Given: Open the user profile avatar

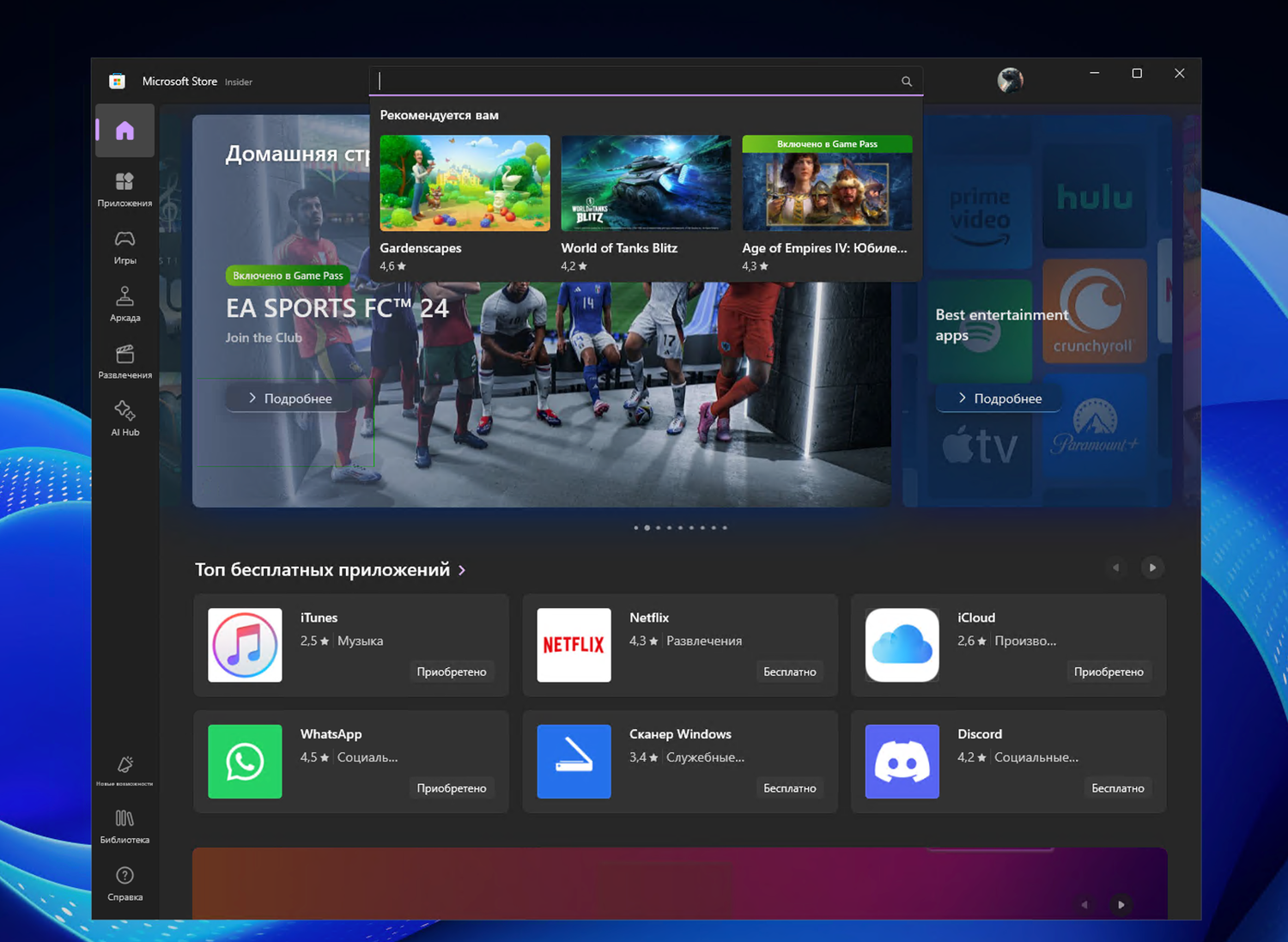Looking at the screenshot, I should (x=1010, y=81).
